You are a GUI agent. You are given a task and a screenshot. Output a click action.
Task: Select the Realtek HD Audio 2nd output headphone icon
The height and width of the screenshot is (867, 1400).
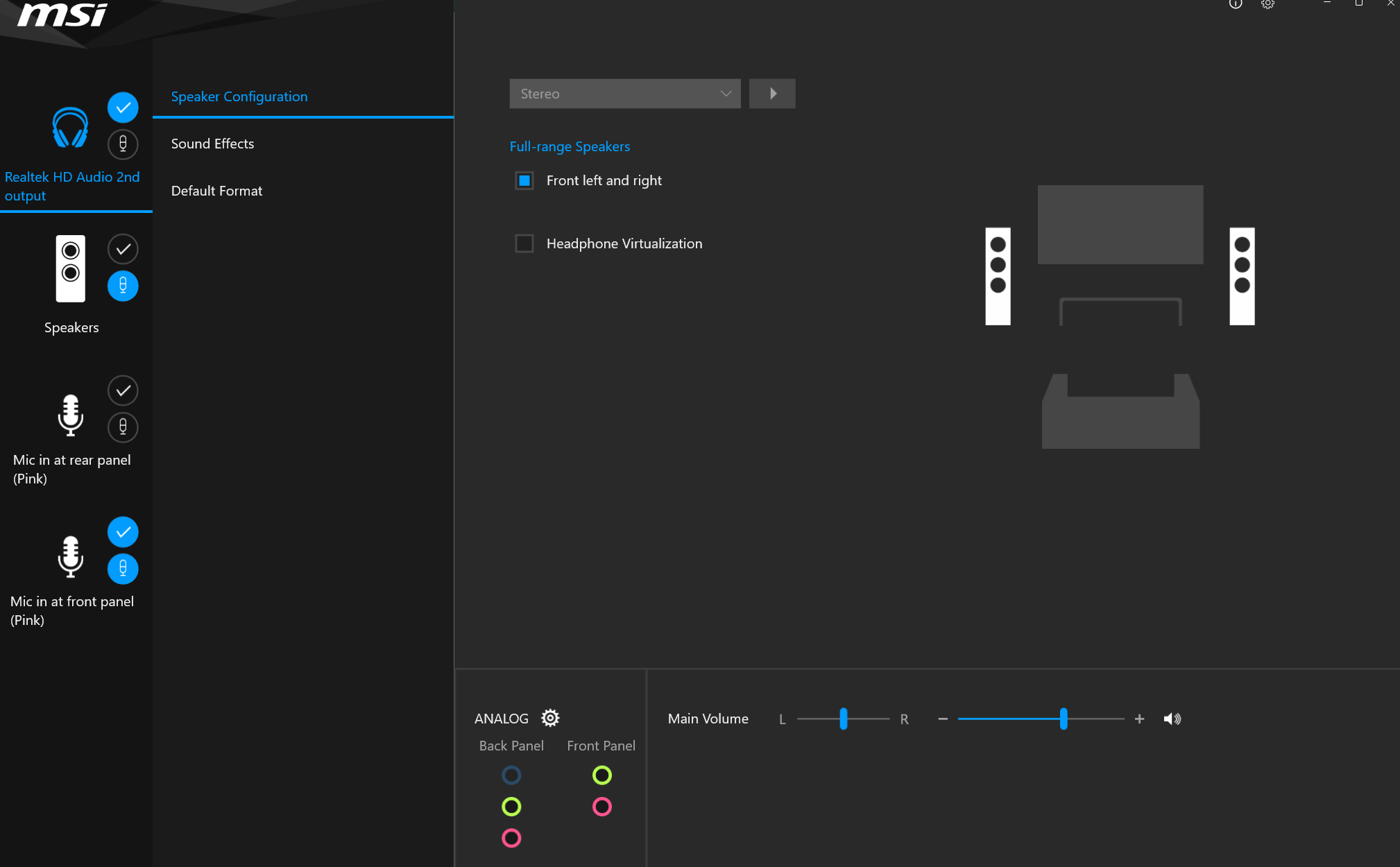click(70, 127)
